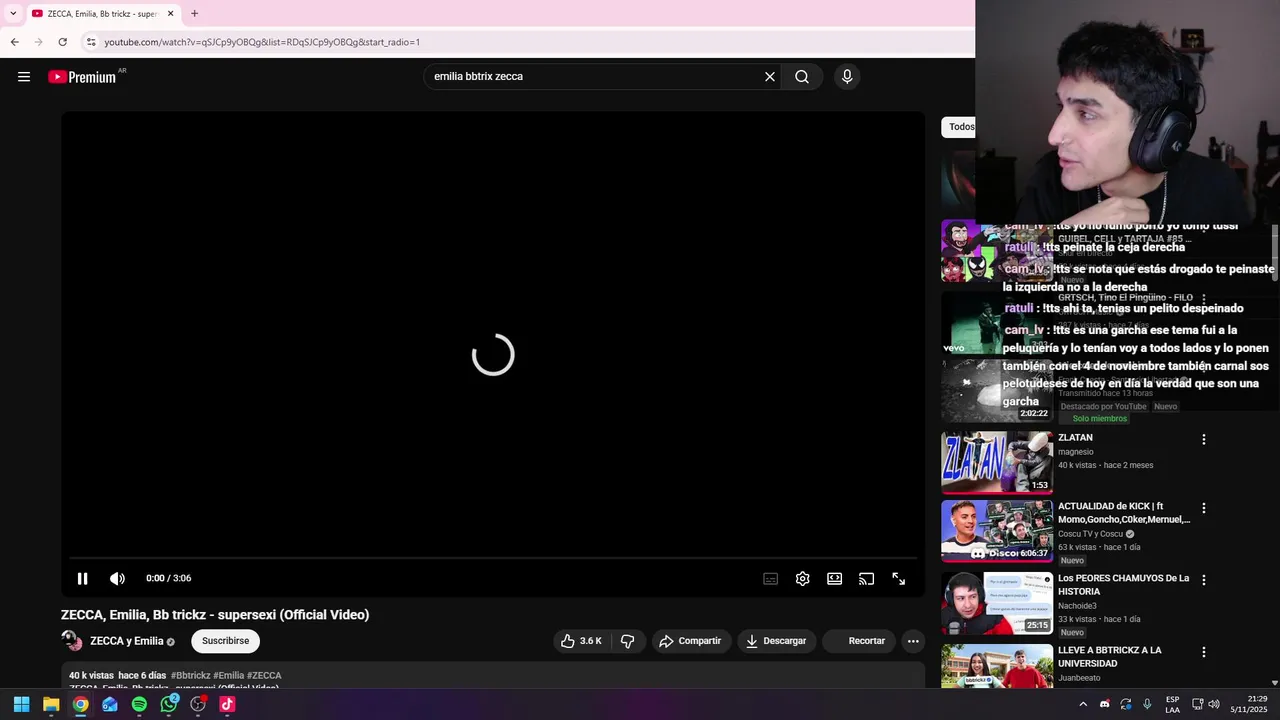1280x720 pixels.
Task: Open TikTok from the taskbar
Action: tap(227, 704)
